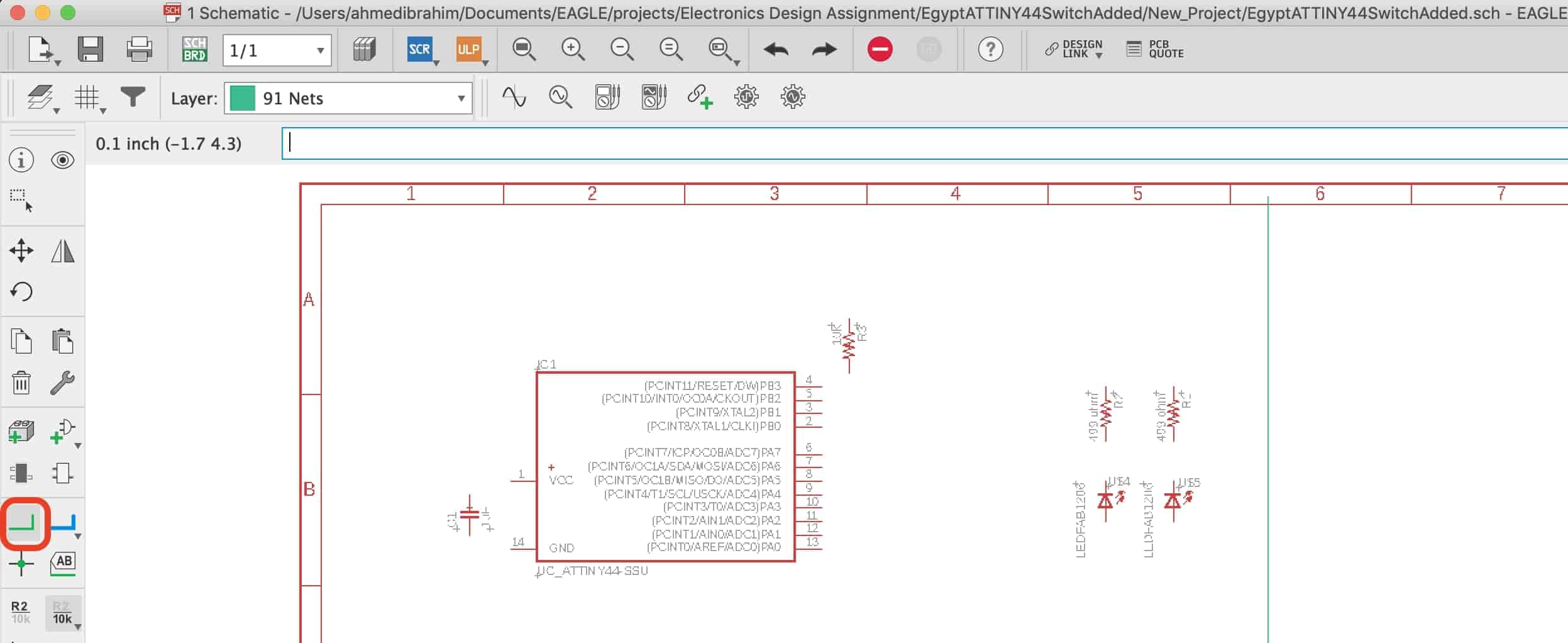Select the Copy tool
Viewport: 1568px width, 643px height.
pyautogui.click(x=21, y=342)
